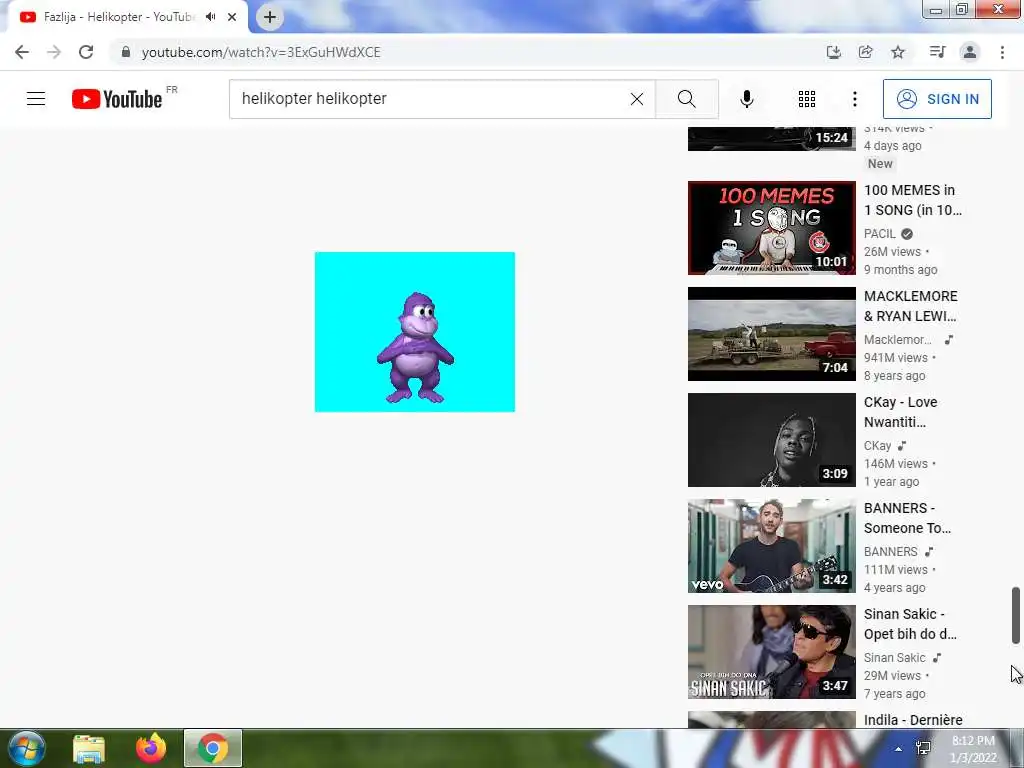Open the 100 MEMES in 1 SONG title link
The height and width of the screenshot is (768, 1024).
[x=912, y=200]
